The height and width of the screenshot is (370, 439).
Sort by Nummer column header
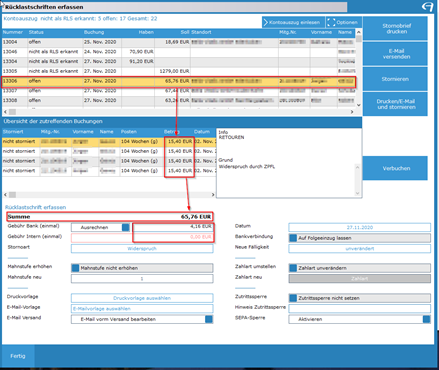point(13,32)
